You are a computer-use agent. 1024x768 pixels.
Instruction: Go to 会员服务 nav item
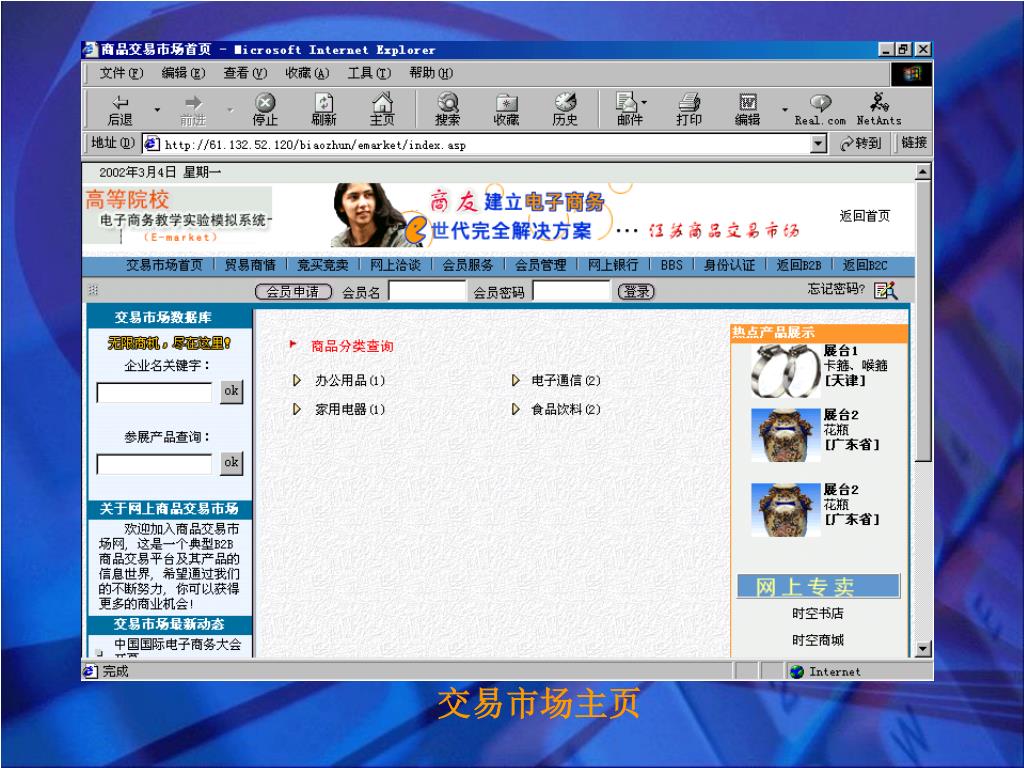(x=468, y=265)
